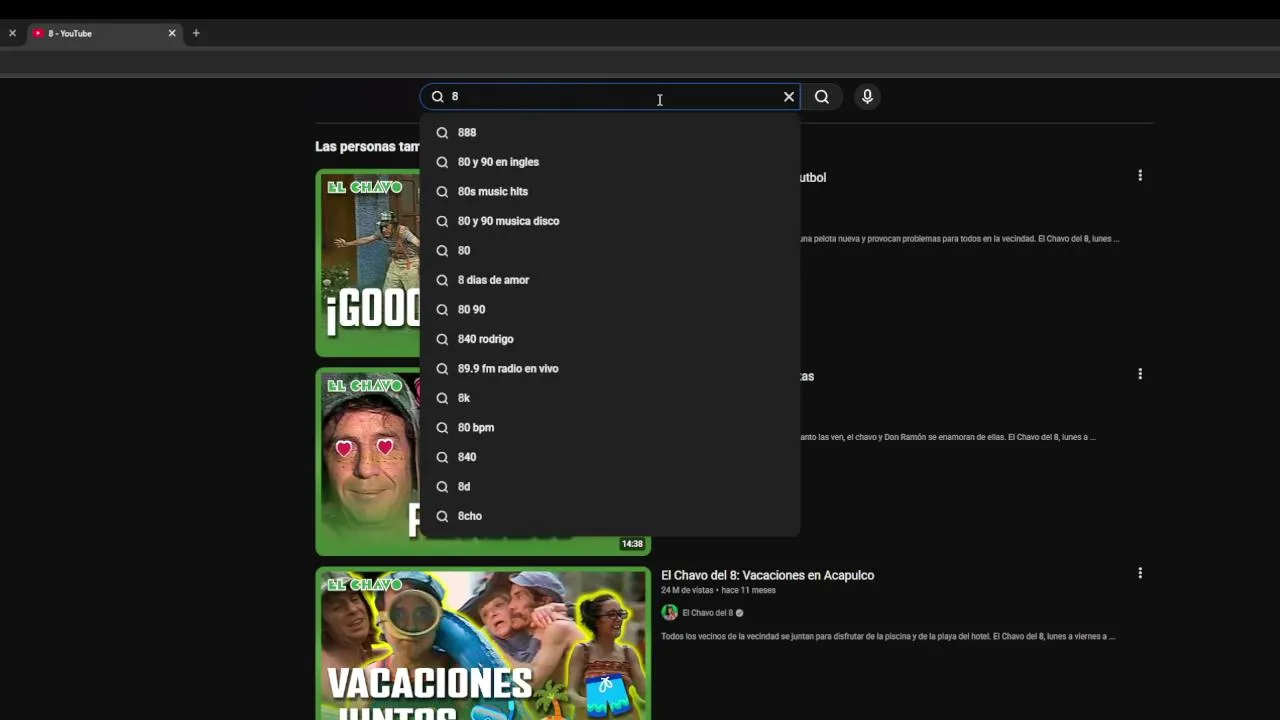Viewport: 1280px width, 720px height.
Task: Click the 'Las personas tam...' section heading
Action: click(367, 146)
